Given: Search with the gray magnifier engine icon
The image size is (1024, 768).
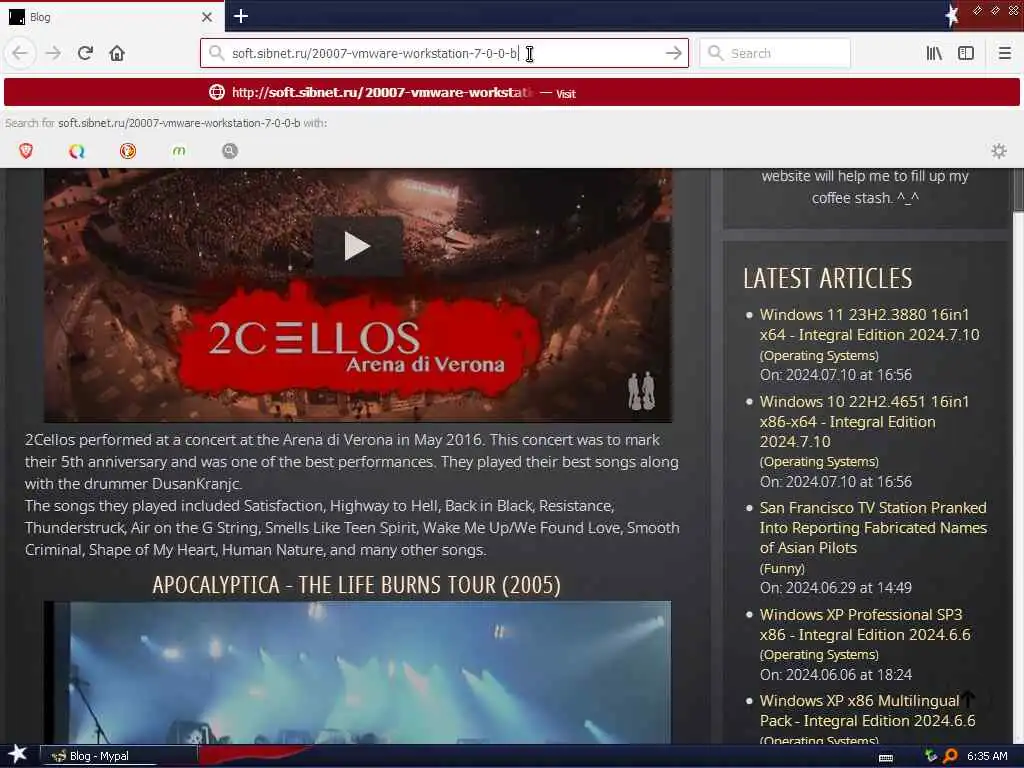Looking at the screenshot, I should coord(230,152).
